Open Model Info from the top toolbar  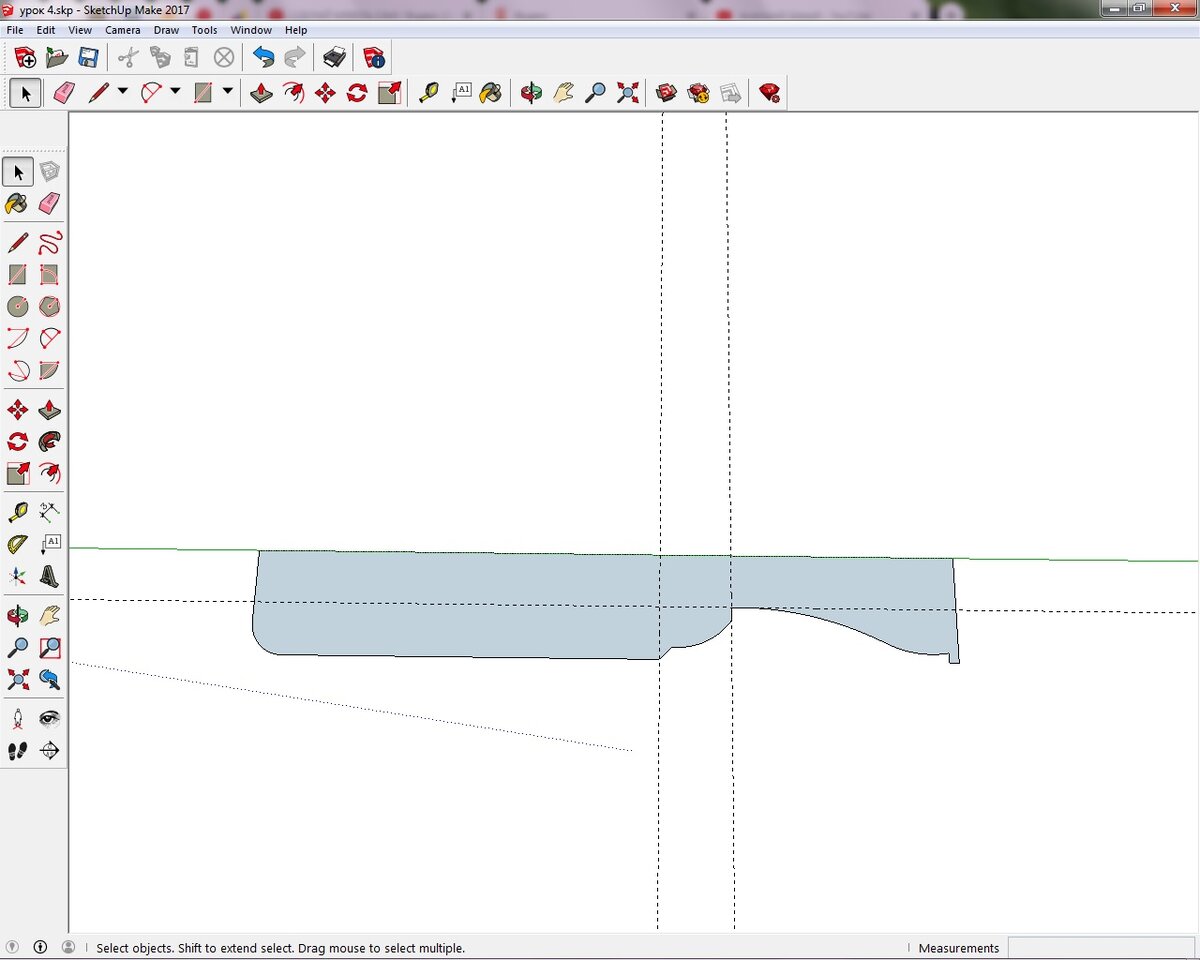(374, 57)
